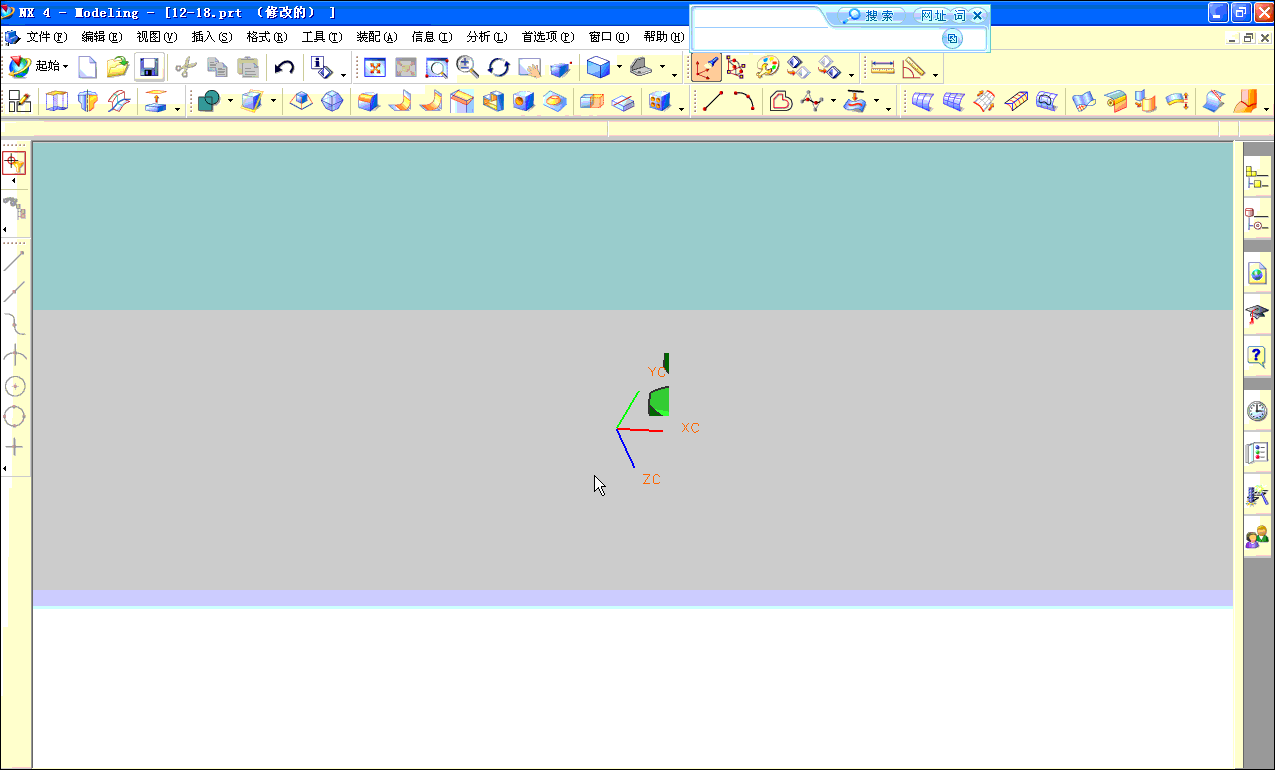Viewport: 1275px width, 770px height.
Task: Open the Sketch tool icon
Action: [x=20, y=101]
